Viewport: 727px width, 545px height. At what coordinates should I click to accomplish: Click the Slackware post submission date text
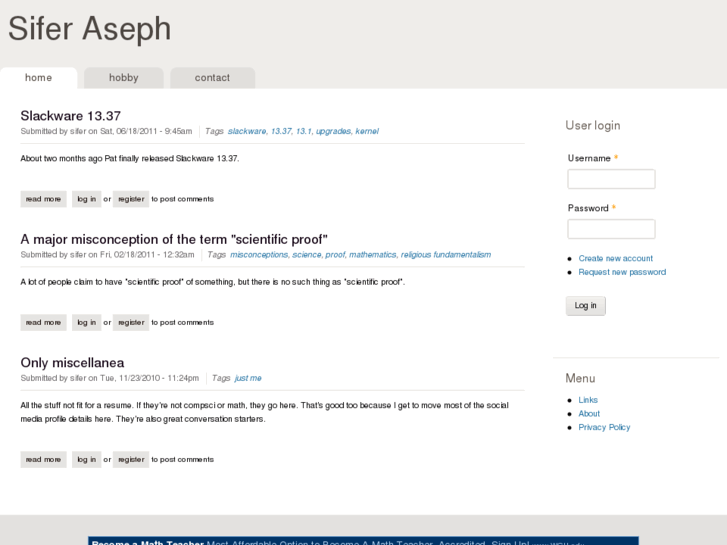coord(146,131)
